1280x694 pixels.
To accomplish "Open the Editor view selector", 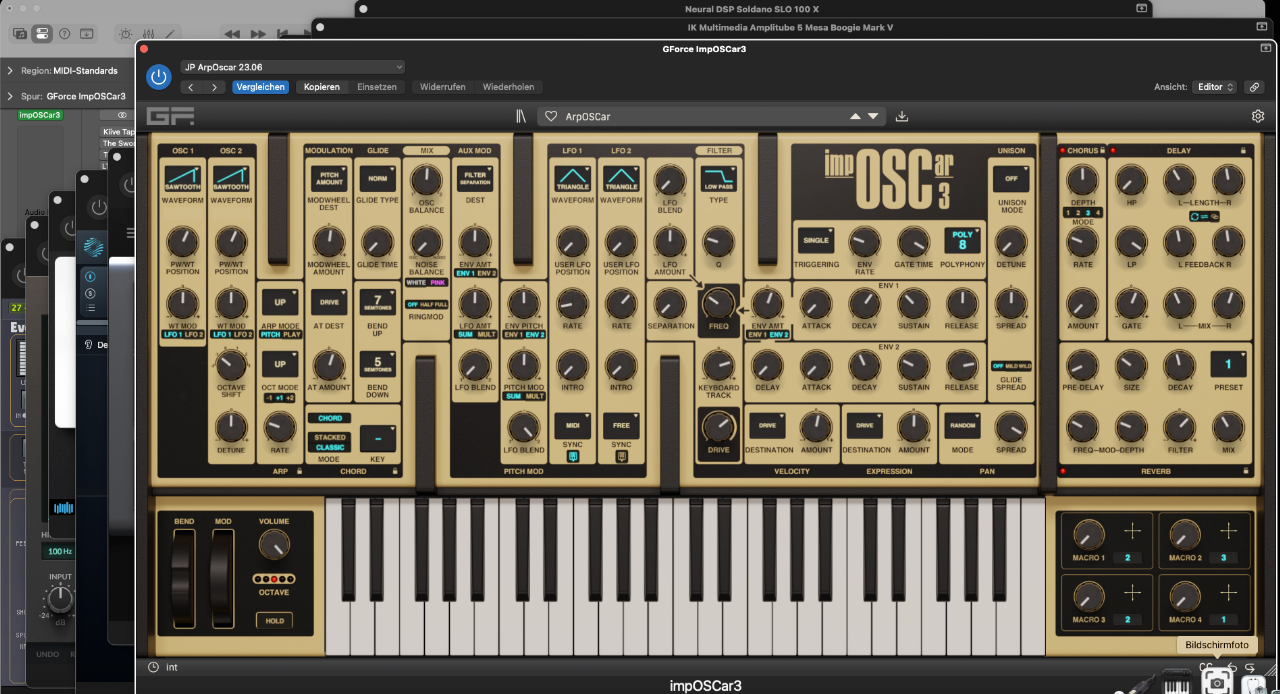I will pos(1216,87).
